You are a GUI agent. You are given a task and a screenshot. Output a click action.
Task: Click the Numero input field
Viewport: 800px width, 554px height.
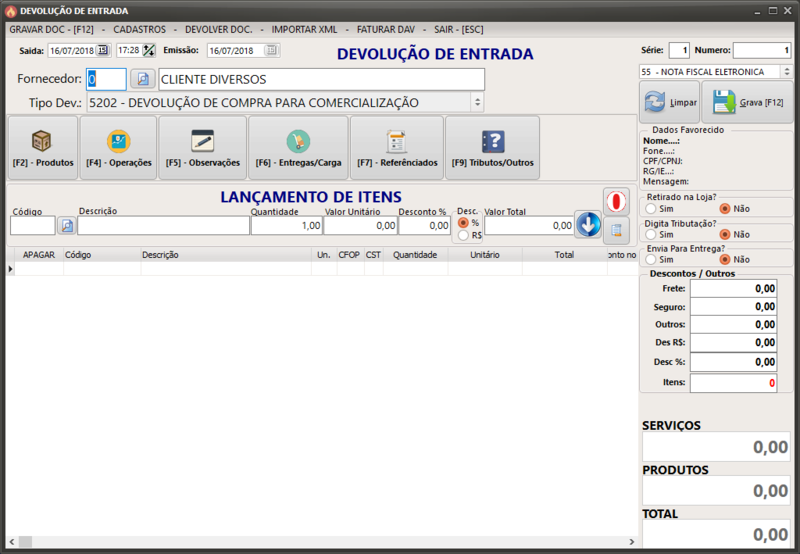coord(762,50)
